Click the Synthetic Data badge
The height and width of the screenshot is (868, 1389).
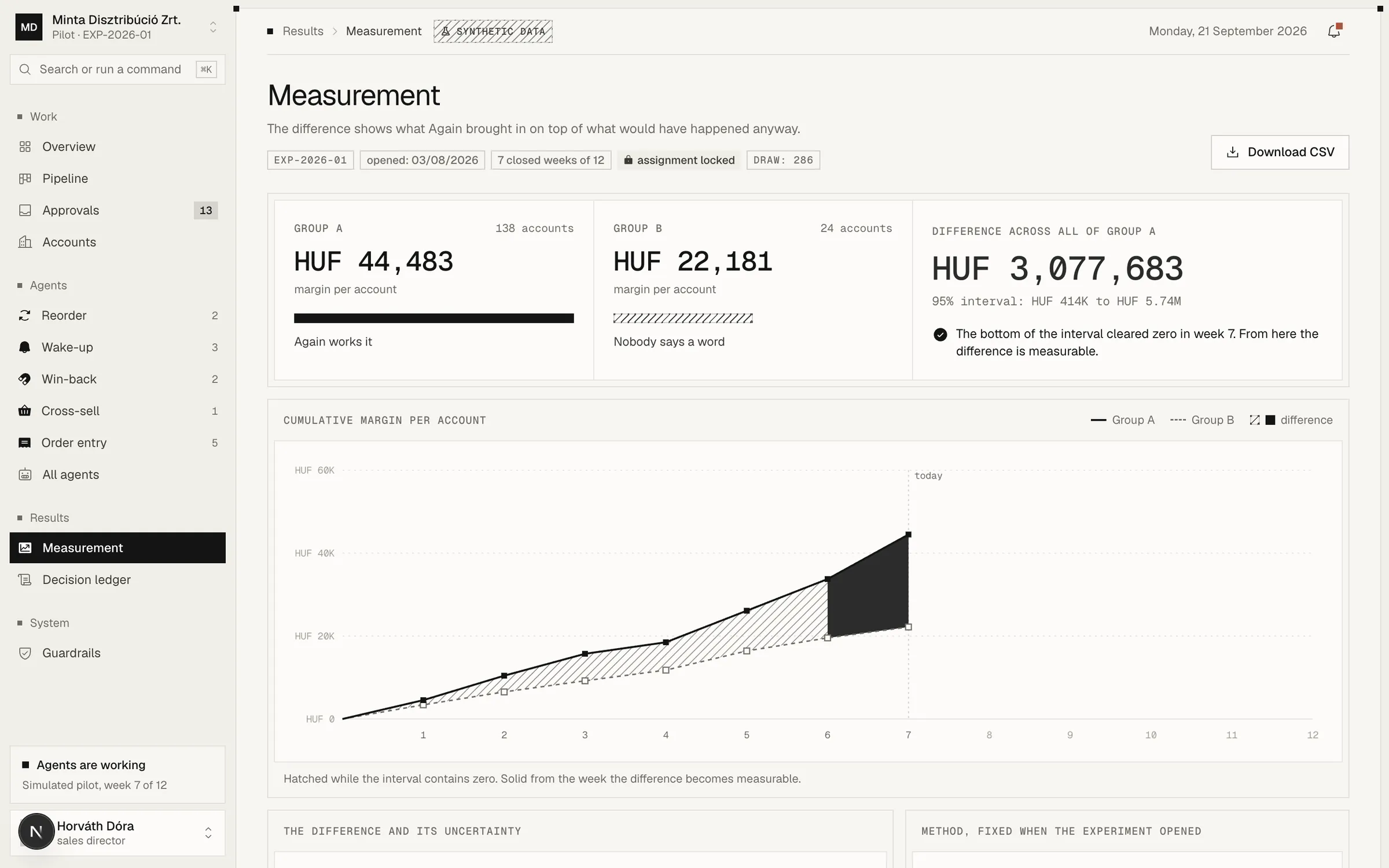point(493,31)
